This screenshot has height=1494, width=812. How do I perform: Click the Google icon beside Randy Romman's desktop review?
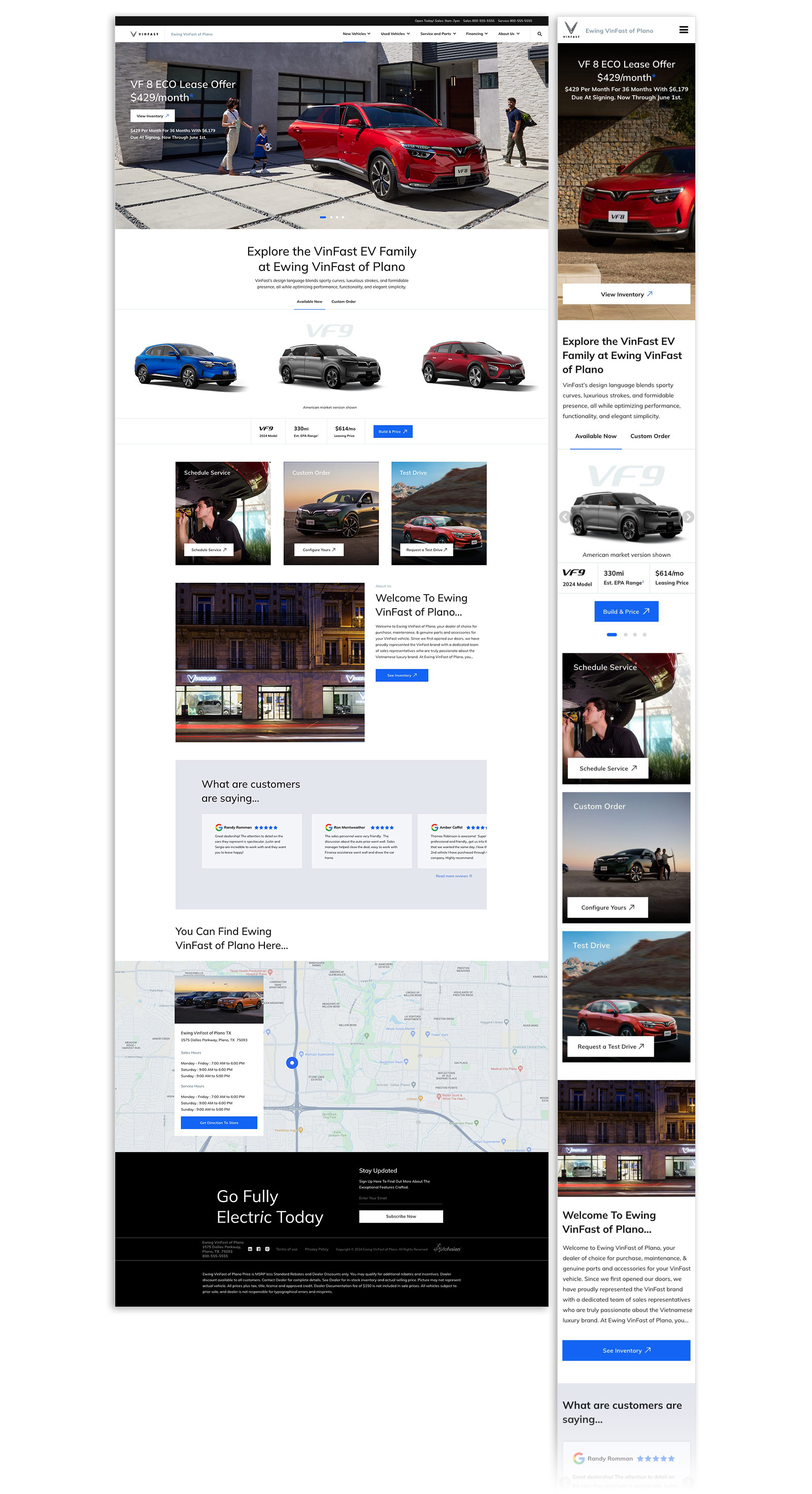(219, 827)
